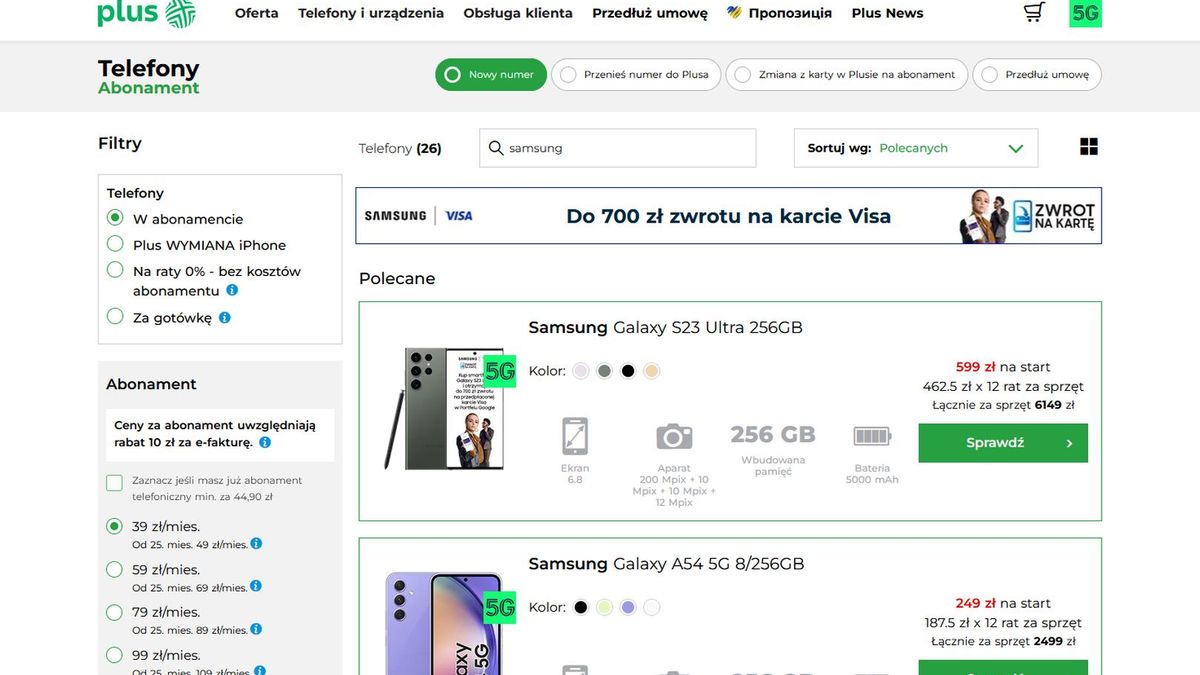Open Samsung Galaxy S23 Ultra 256GB title
The width and height of the screenshot is (1200, 675).
pos(666,328)
